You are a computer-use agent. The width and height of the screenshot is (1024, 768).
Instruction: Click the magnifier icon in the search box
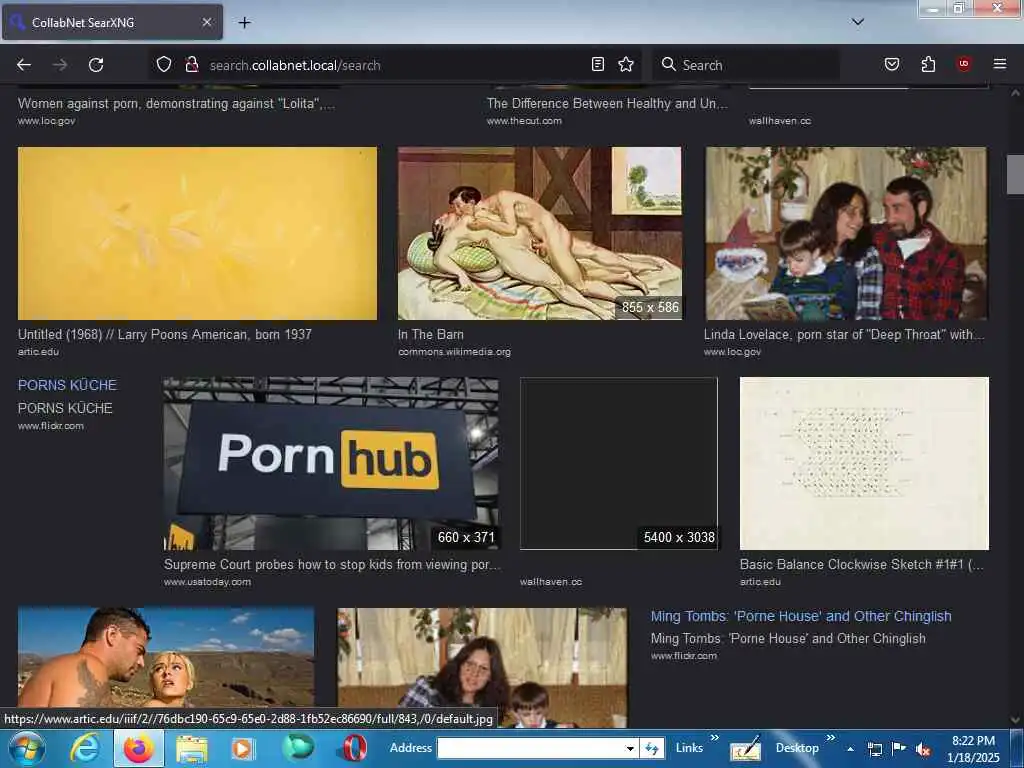(x=669, y=64)
